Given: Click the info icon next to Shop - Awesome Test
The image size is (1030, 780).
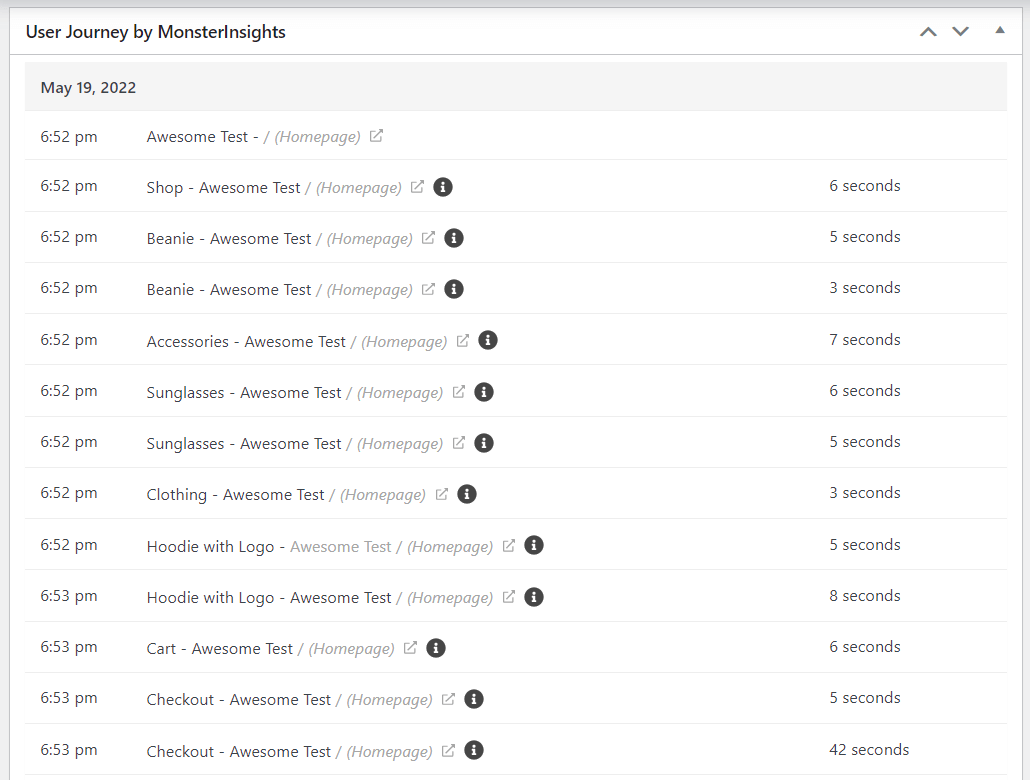Looking at the screenshot, I should [442, 187].
